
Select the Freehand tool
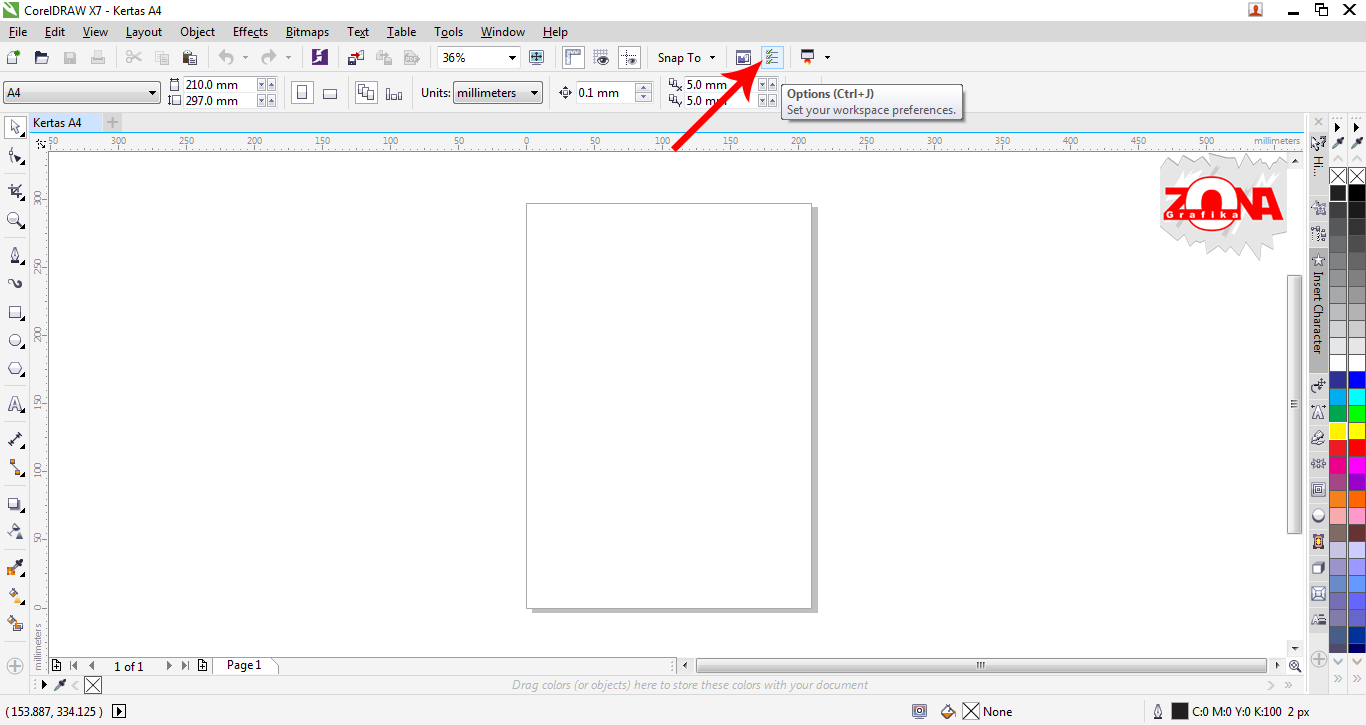(16, 255)
